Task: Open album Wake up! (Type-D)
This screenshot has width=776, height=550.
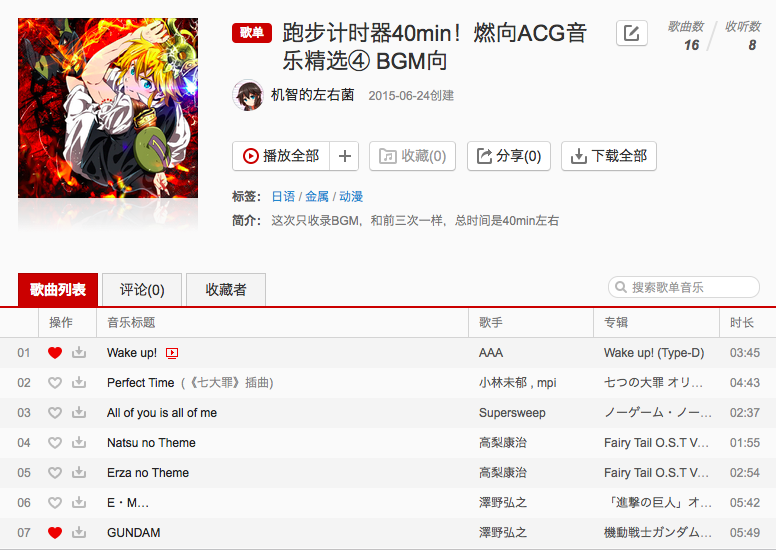Action: click(x=654, y=353)
